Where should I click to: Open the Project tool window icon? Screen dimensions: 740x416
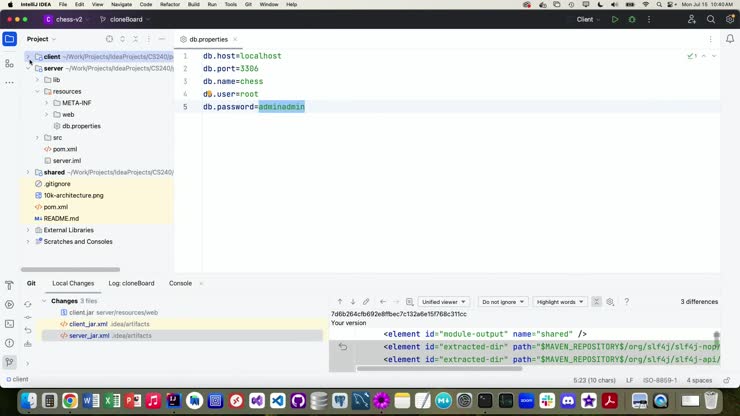tap(9, 39)
